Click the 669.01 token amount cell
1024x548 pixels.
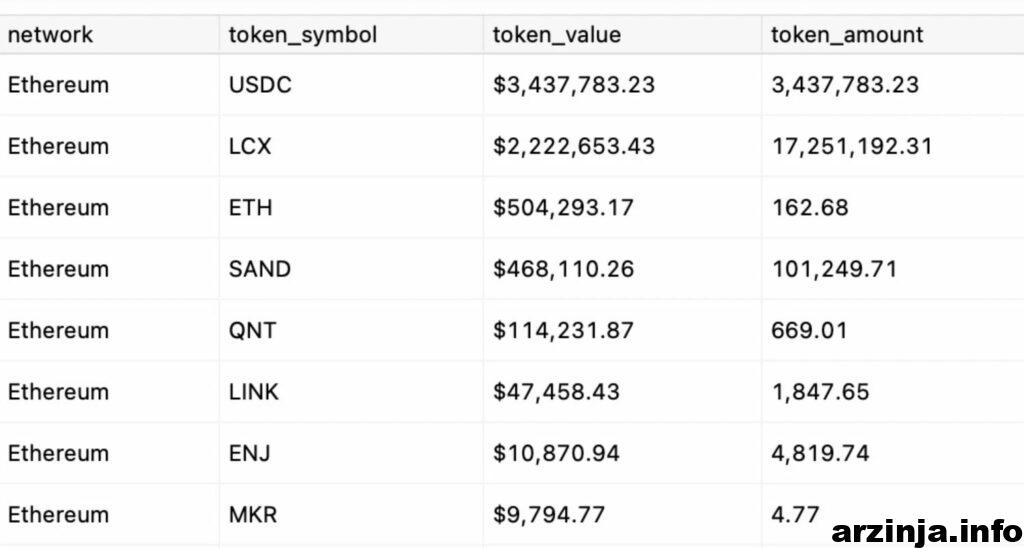(893, 330)
